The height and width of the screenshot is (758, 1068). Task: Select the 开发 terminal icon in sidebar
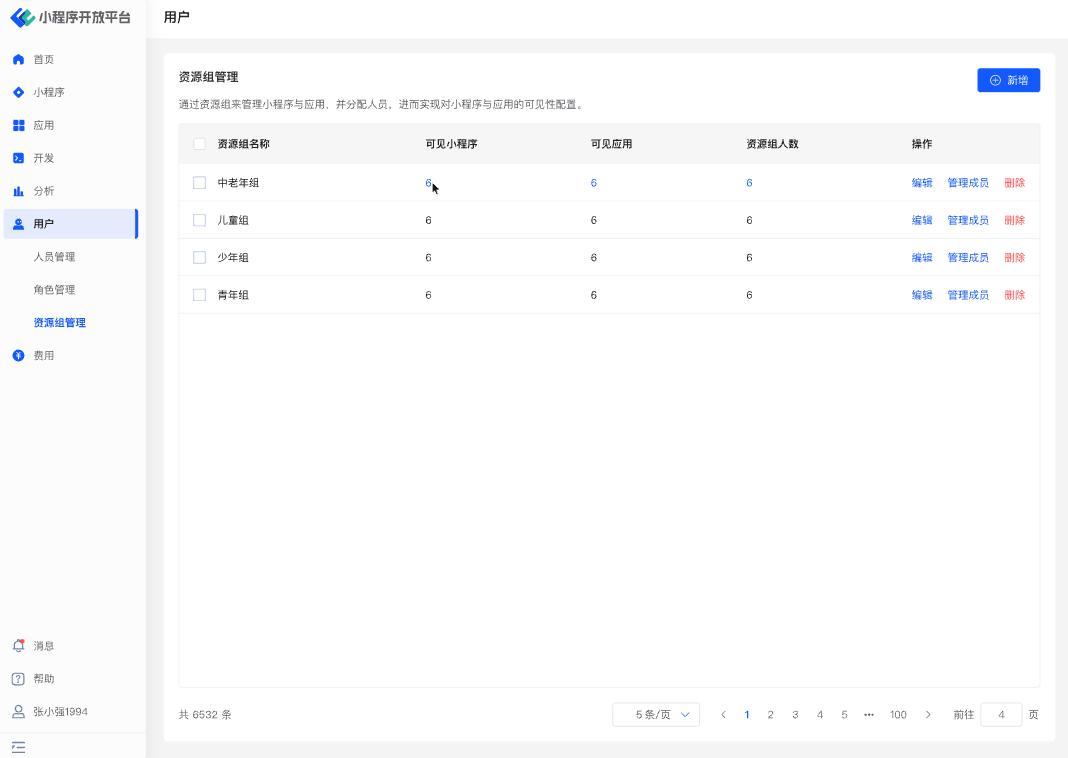(18, 158)
